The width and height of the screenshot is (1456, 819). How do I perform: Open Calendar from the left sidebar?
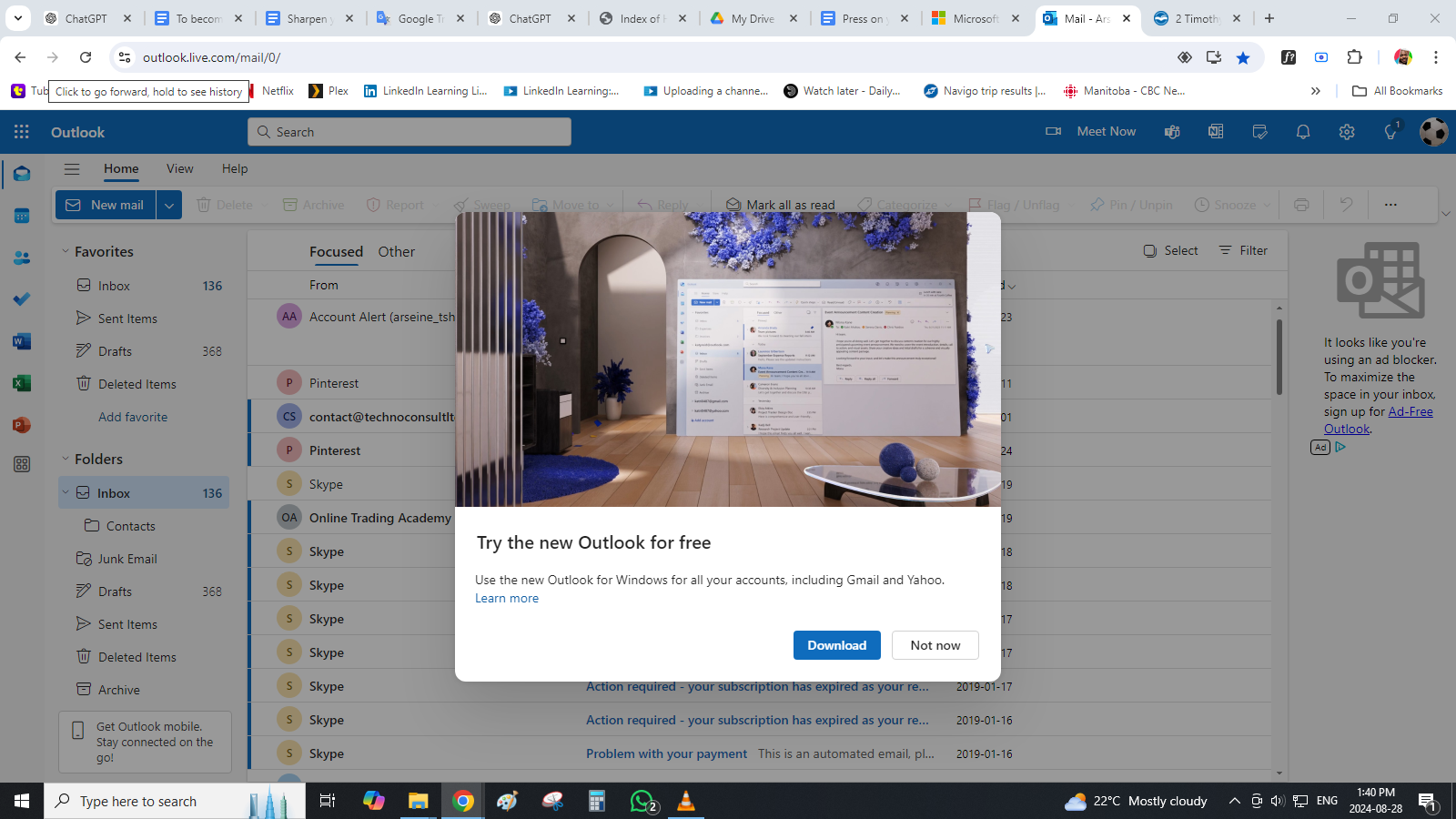click(x=22, y=216)
